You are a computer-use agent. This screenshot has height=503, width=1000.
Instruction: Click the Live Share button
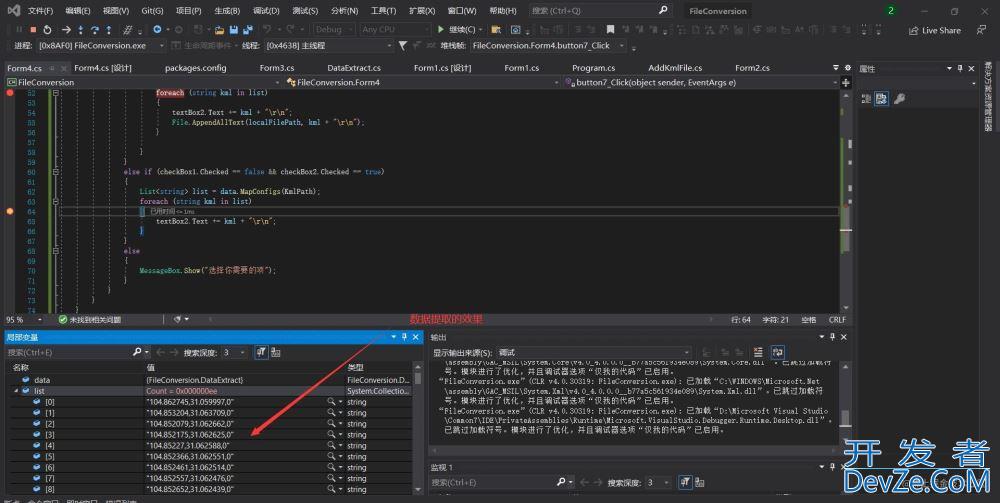[x=934, y=30]
